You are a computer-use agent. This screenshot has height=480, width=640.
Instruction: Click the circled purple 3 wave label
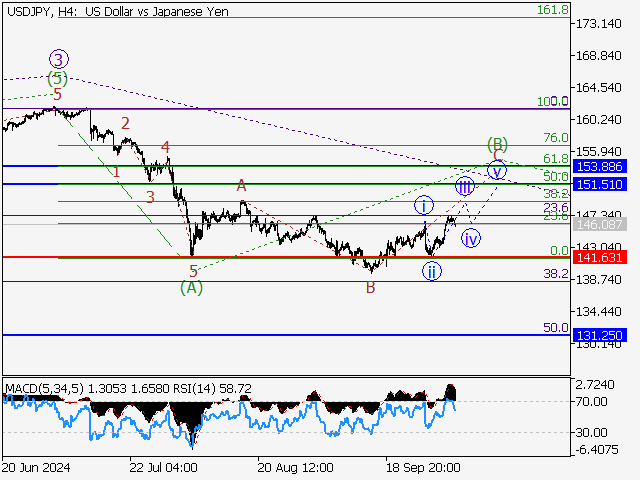coord(59,60)
